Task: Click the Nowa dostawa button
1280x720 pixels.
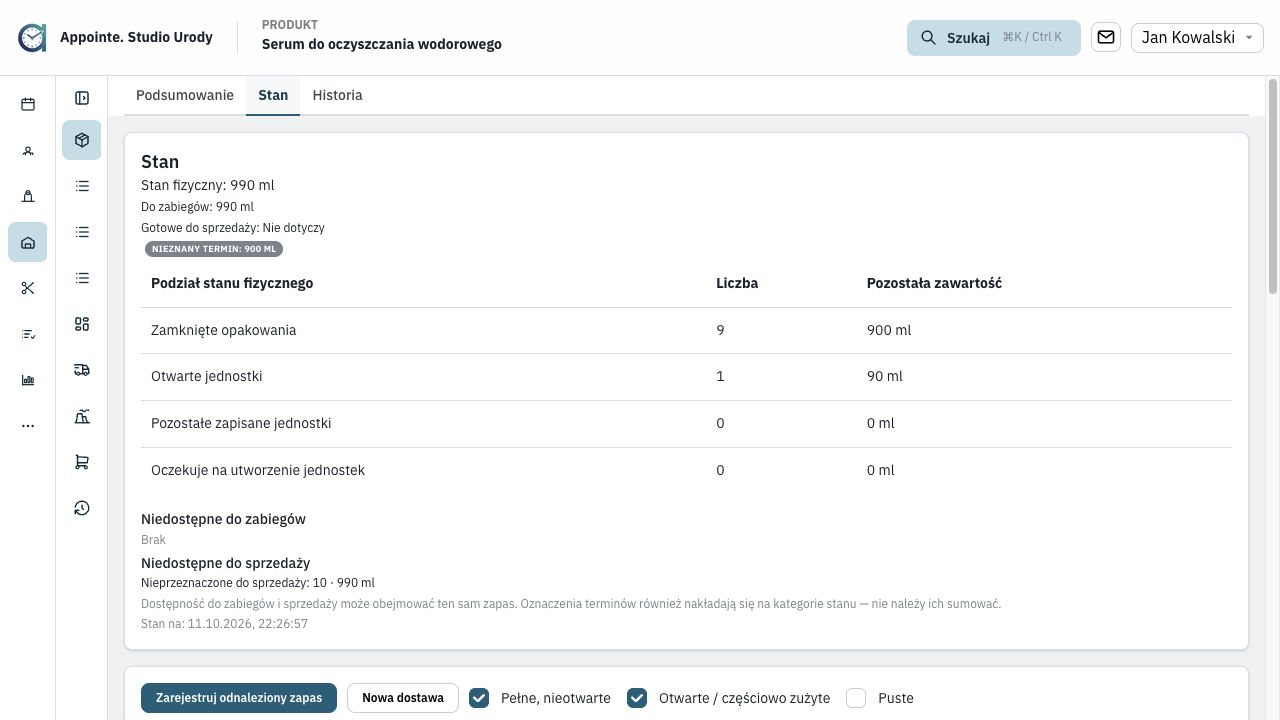Action: (x=403, y=698)
